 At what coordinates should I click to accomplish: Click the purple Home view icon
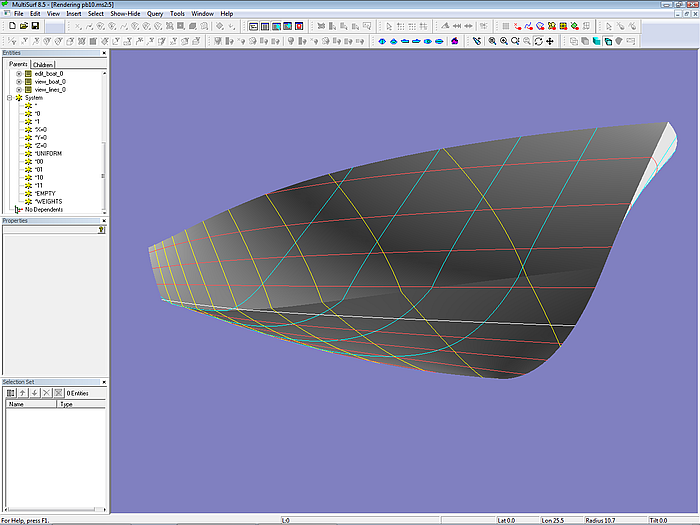(x=455, y=41)
